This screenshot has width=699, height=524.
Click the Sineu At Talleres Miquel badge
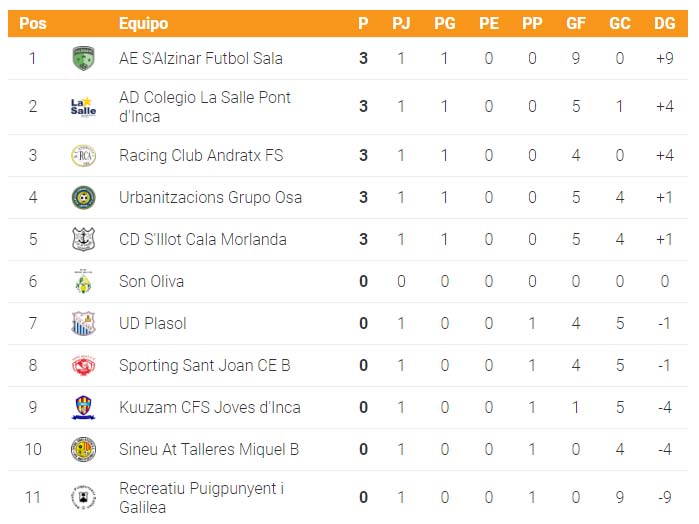(83, 450)
